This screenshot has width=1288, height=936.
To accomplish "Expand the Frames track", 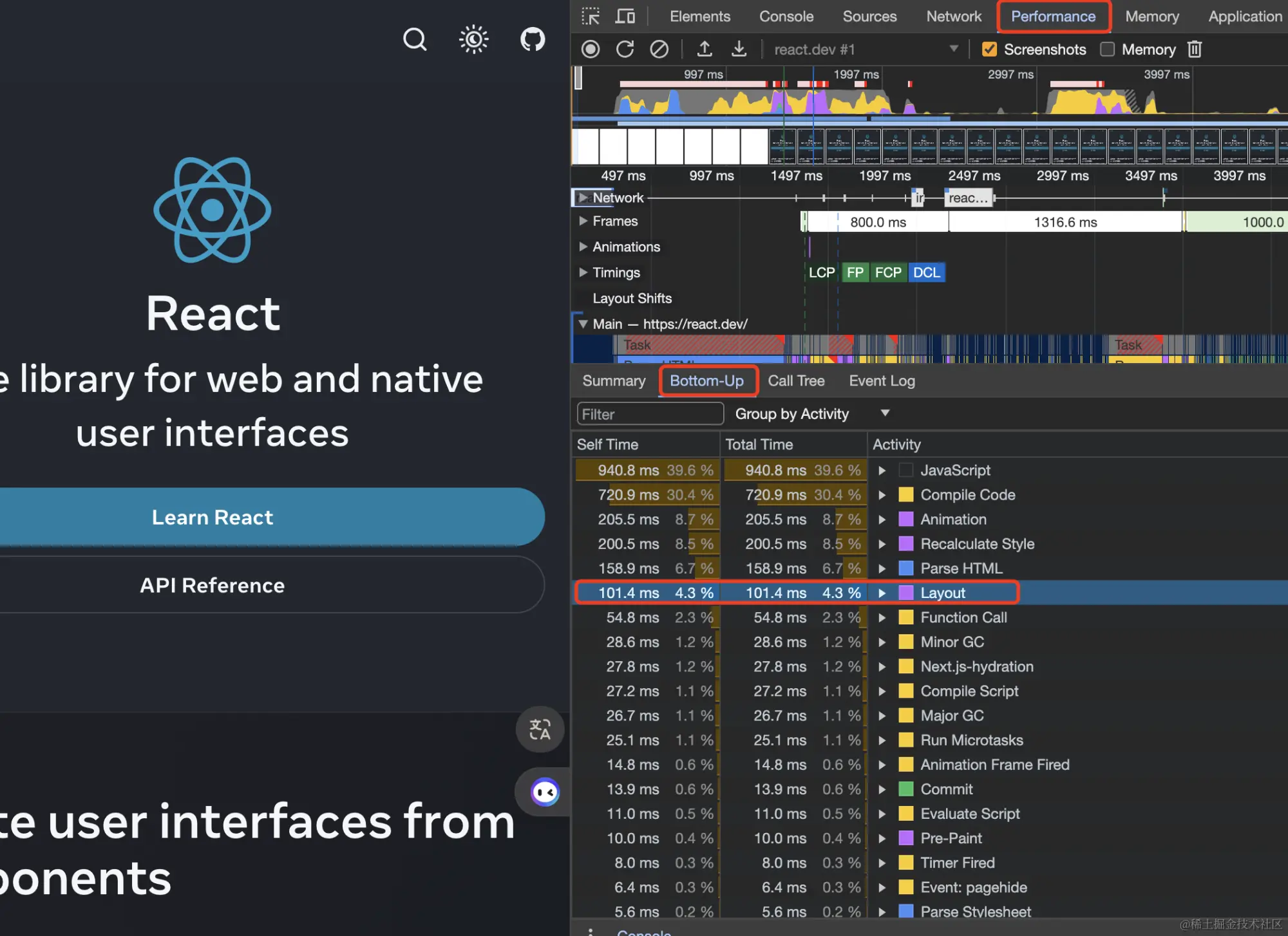I will [583, 221].
